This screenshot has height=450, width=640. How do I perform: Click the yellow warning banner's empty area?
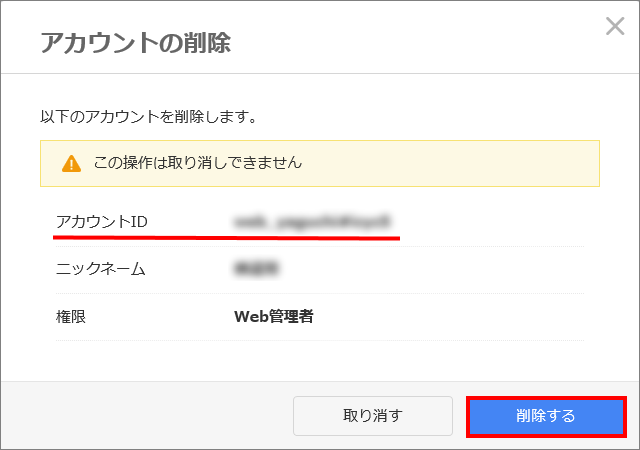(x=449, y=163)
